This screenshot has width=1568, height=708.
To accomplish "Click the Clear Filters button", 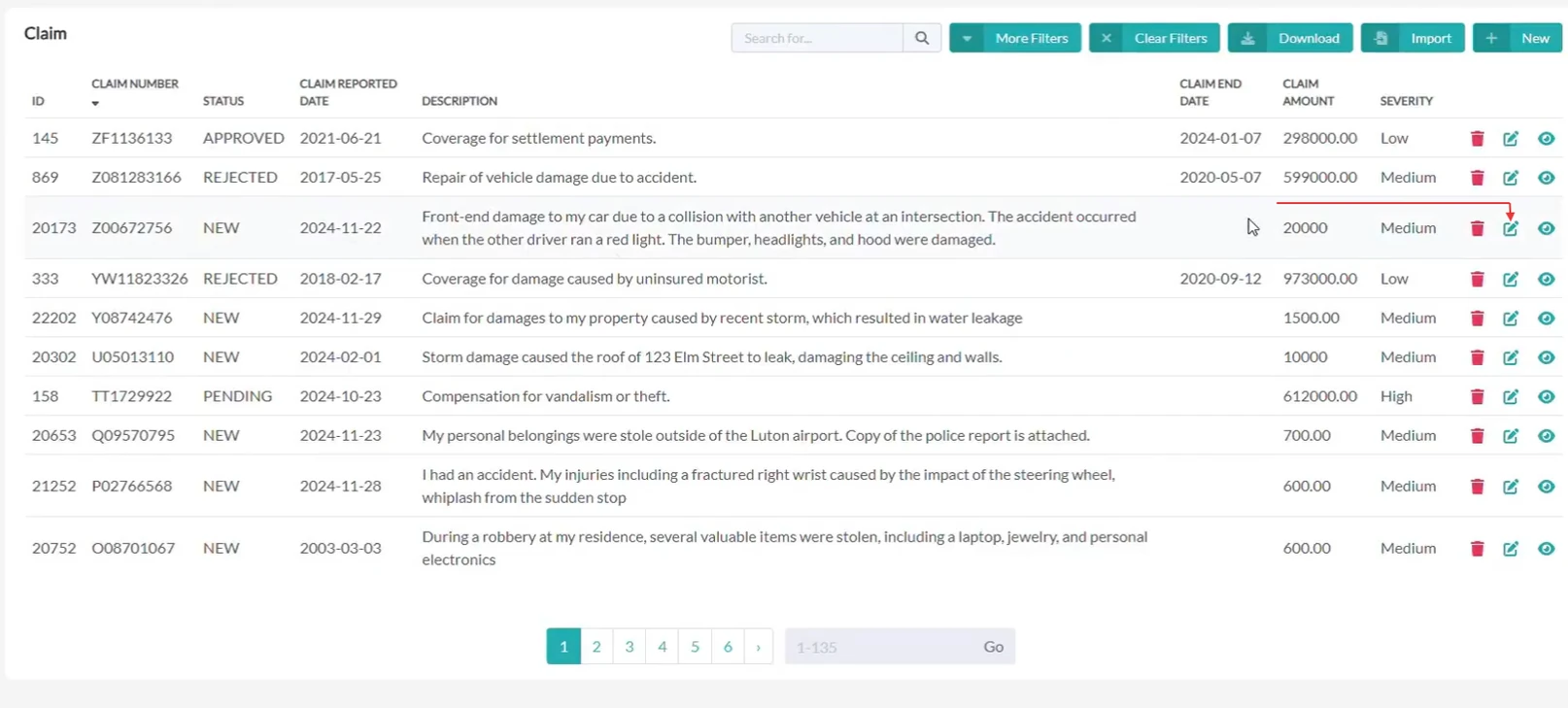I will click(x=1154, y=38).
